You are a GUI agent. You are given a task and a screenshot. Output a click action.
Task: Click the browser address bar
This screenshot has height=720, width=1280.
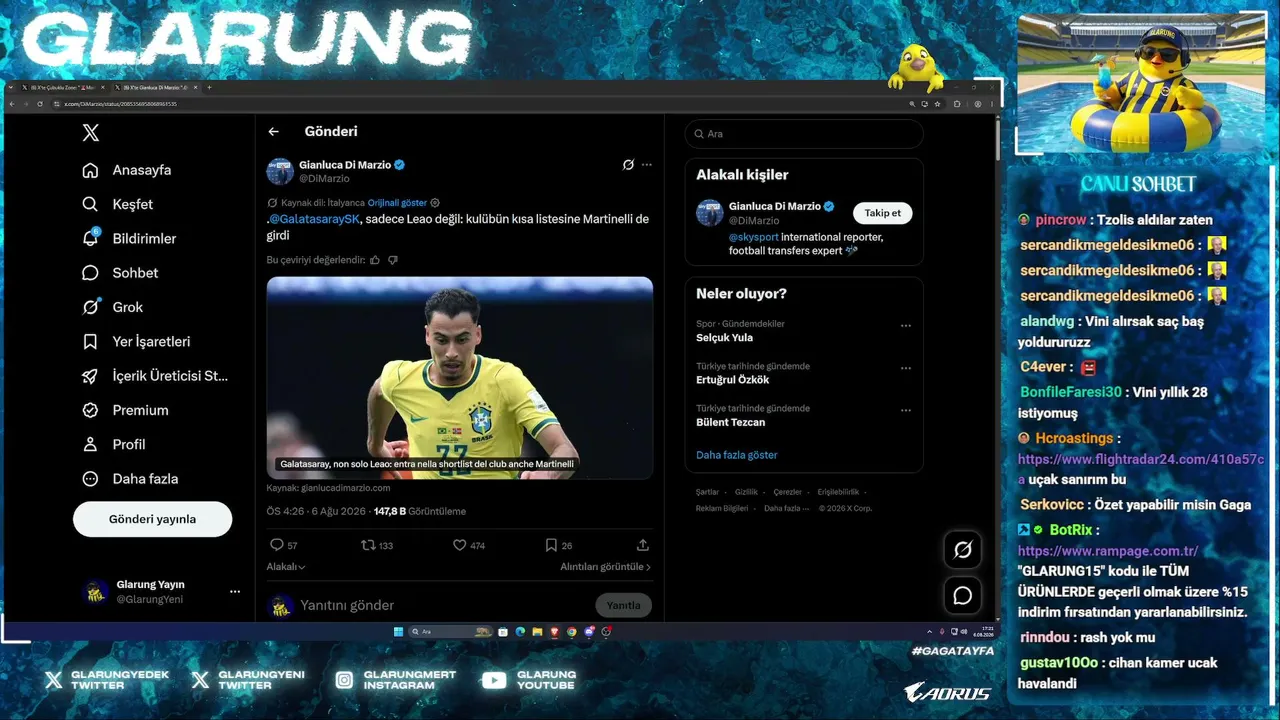tap(480, 104)
